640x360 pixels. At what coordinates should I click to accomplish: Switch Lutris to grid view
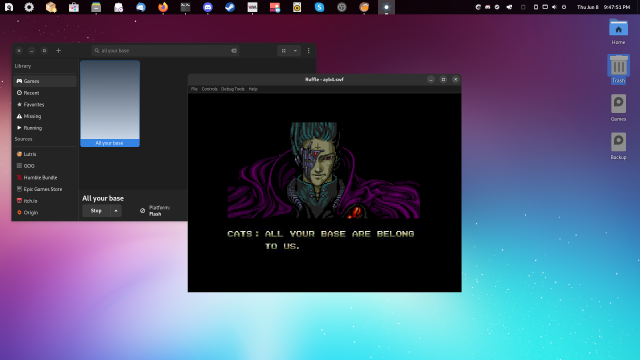[x=283, y=51]
